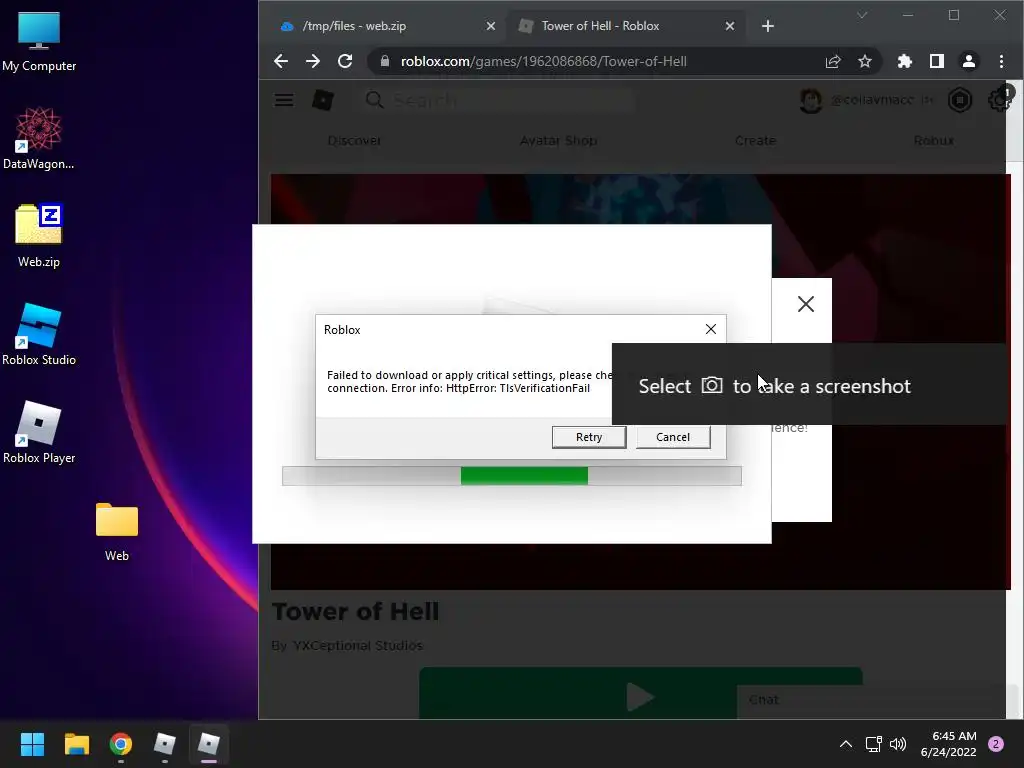Go back in Chrome browser
Viewport: 1024px width, 768px height.
pyautogui.click(x=281, y=61)
